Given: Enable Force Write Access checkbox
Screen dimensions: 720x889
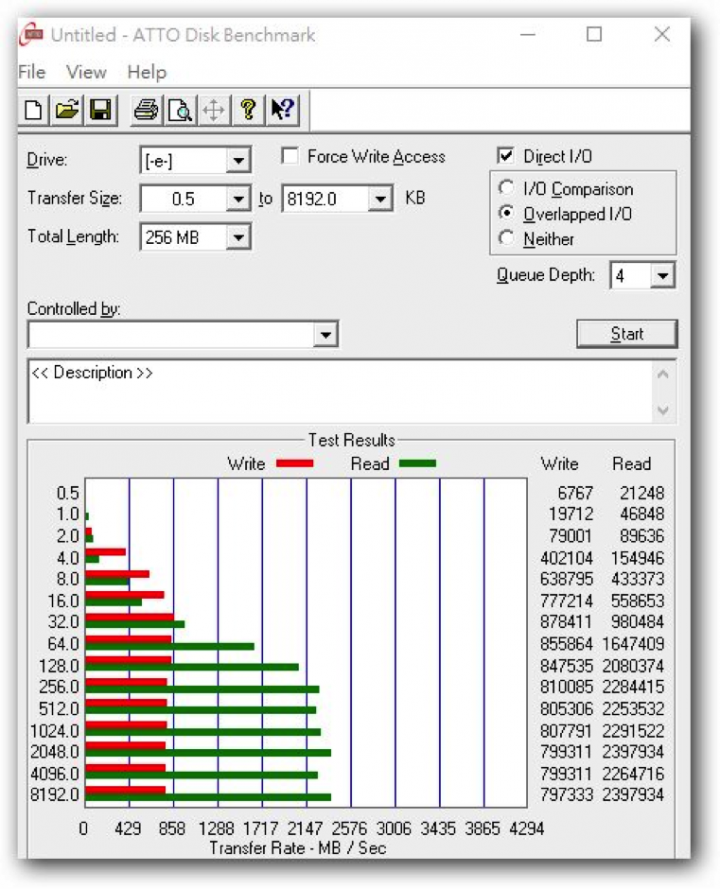Looking at the screenshot, I should (290, 156).
